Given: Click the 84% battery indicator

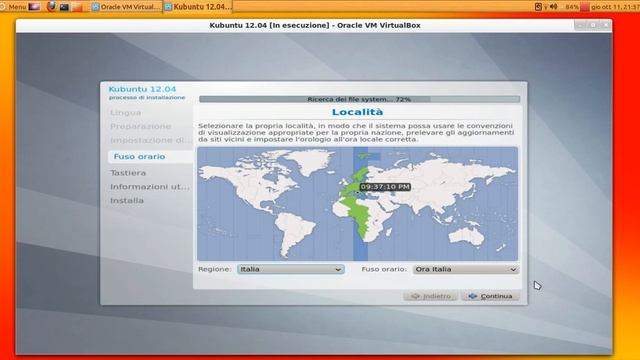Looking at the screenshot, I should coord(572,7).
